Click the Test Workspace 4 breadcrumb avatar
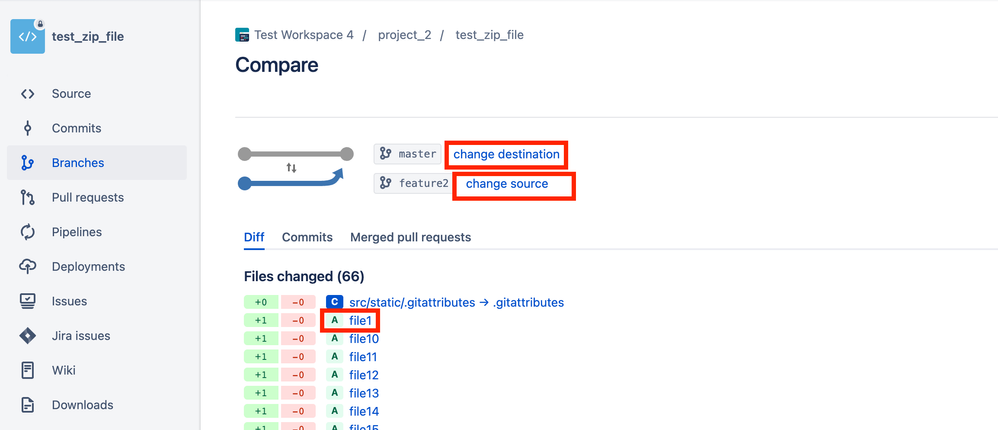The image size is (998, 430). point(242,35)
